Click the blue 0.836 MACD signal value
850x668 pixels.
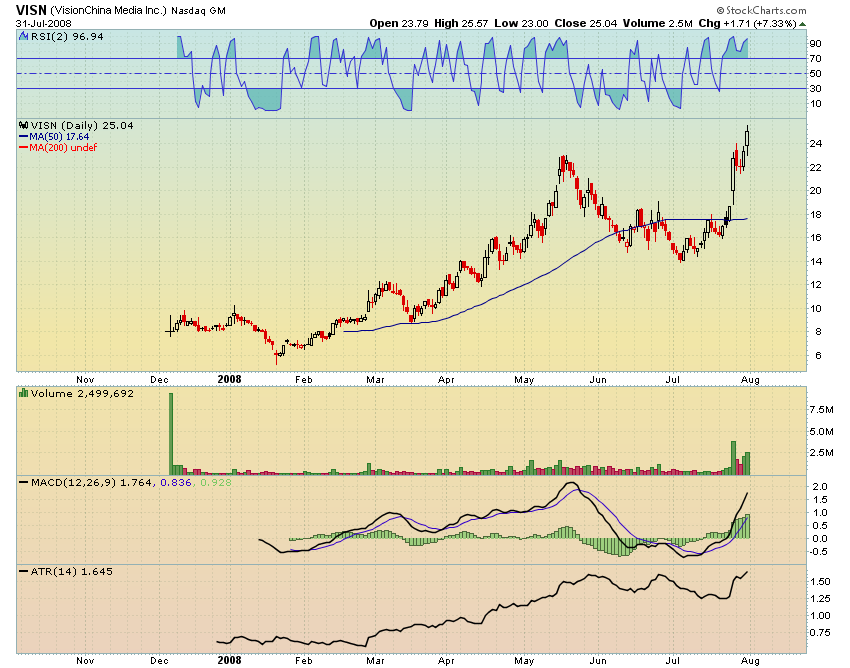point(176,482)
